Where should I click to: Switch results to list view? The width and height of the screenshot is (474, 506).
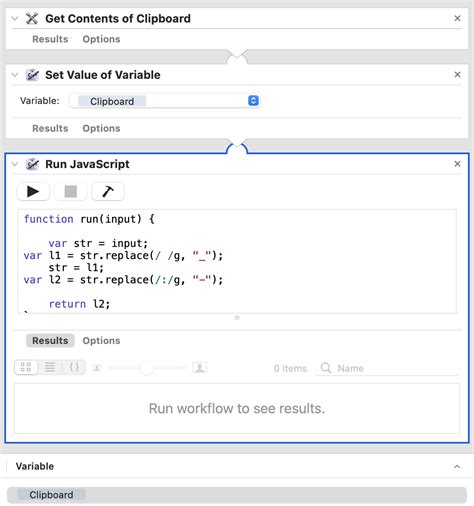point(50,367)
